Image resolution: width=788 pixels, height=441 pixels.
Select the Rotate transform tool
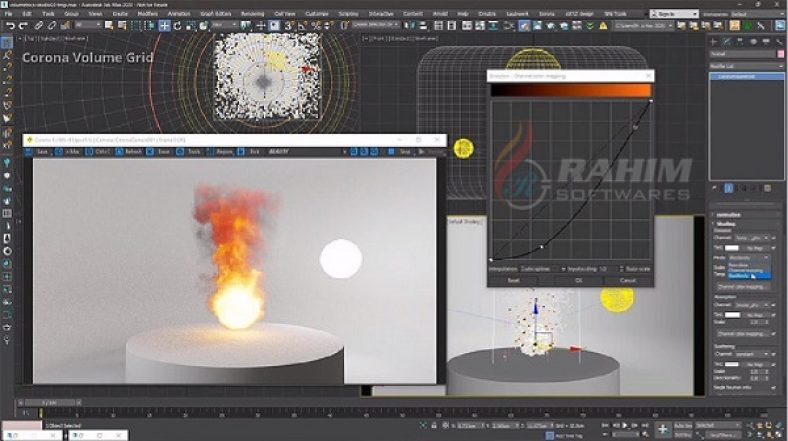(178, 25)
